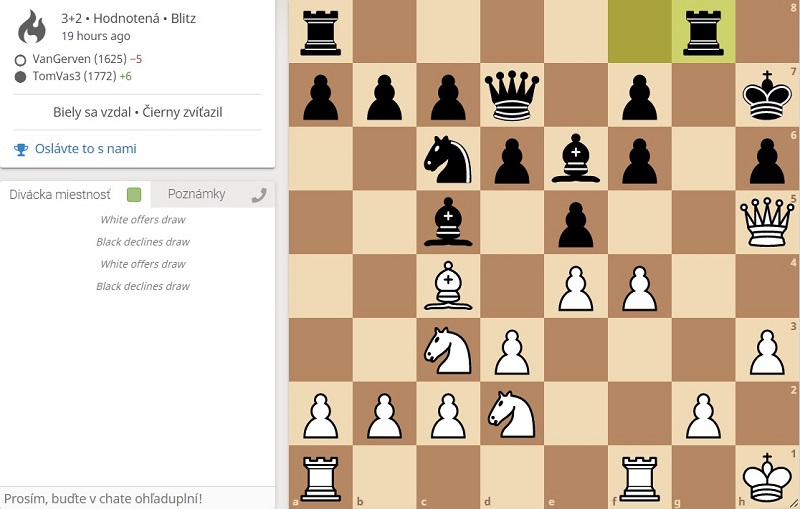Open VanGerven's player profile

[x=63, y=59]
